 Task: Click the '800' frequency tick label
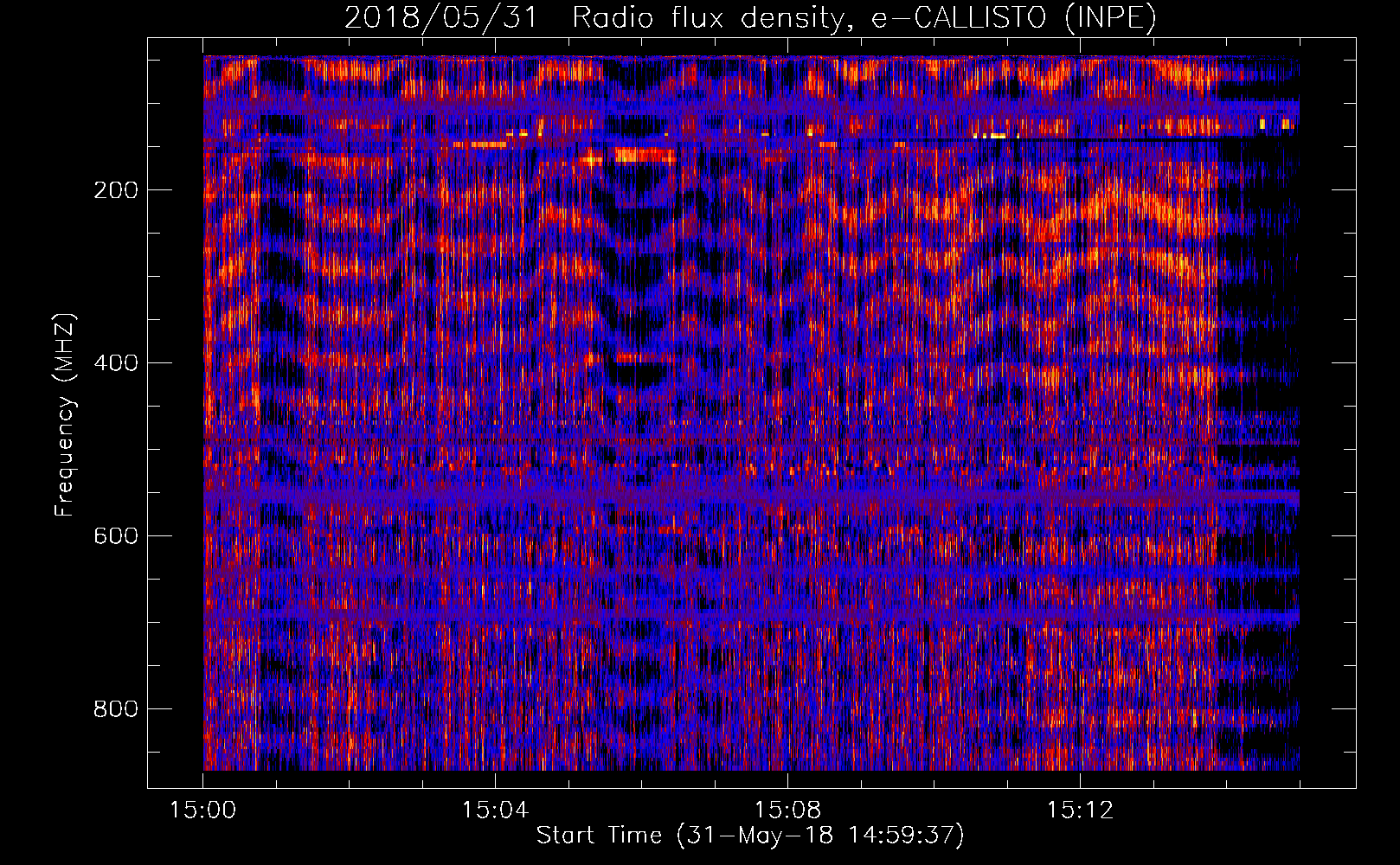click(116, 709)
